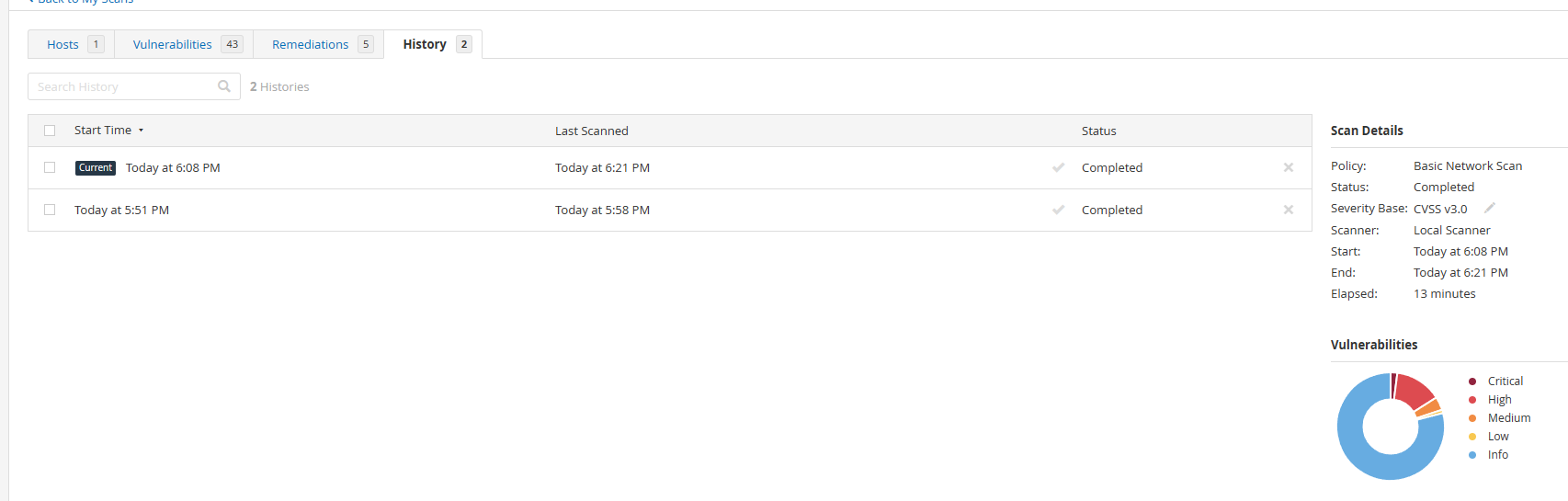Sort by Status column header

click(1099, 131)
